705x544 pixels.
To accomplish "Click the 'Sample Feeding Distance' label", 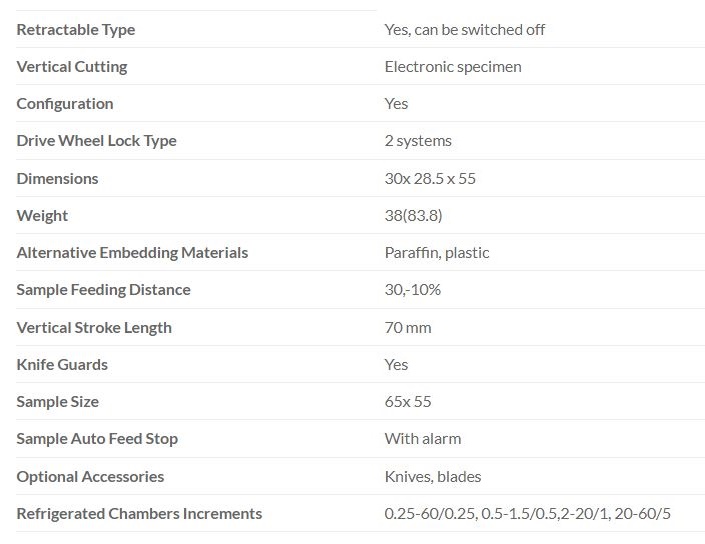I will tap(104, 289).
